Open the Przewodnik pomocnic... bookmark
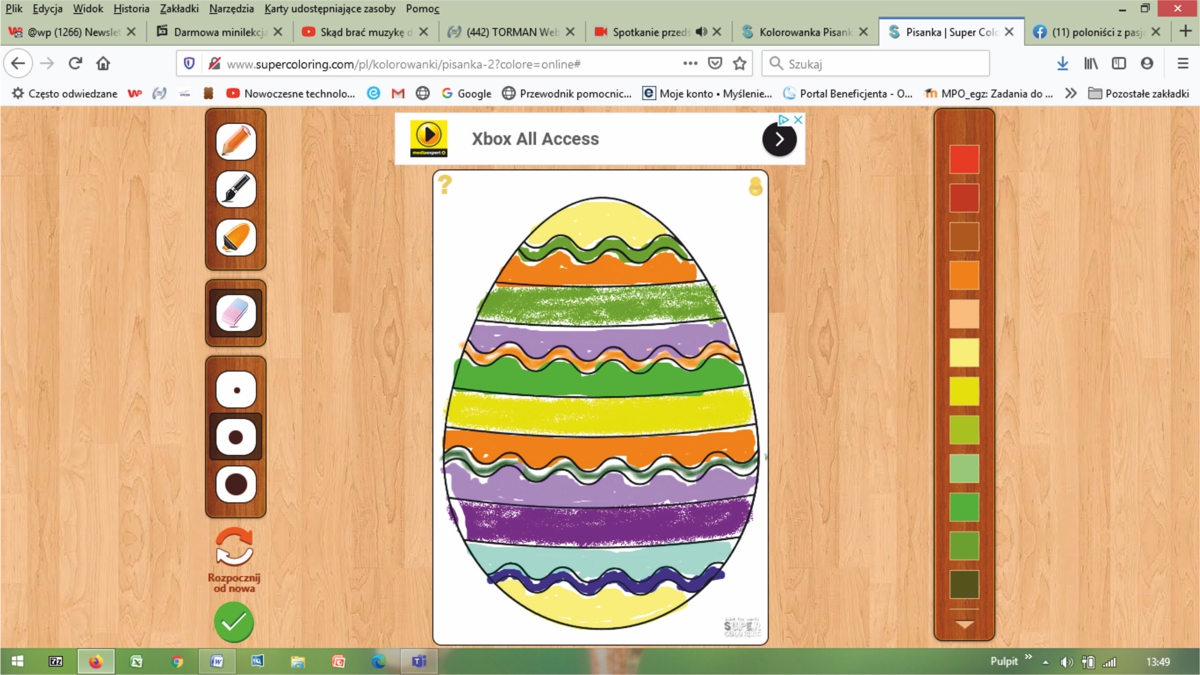The image size is (1200, 675). 566,93
